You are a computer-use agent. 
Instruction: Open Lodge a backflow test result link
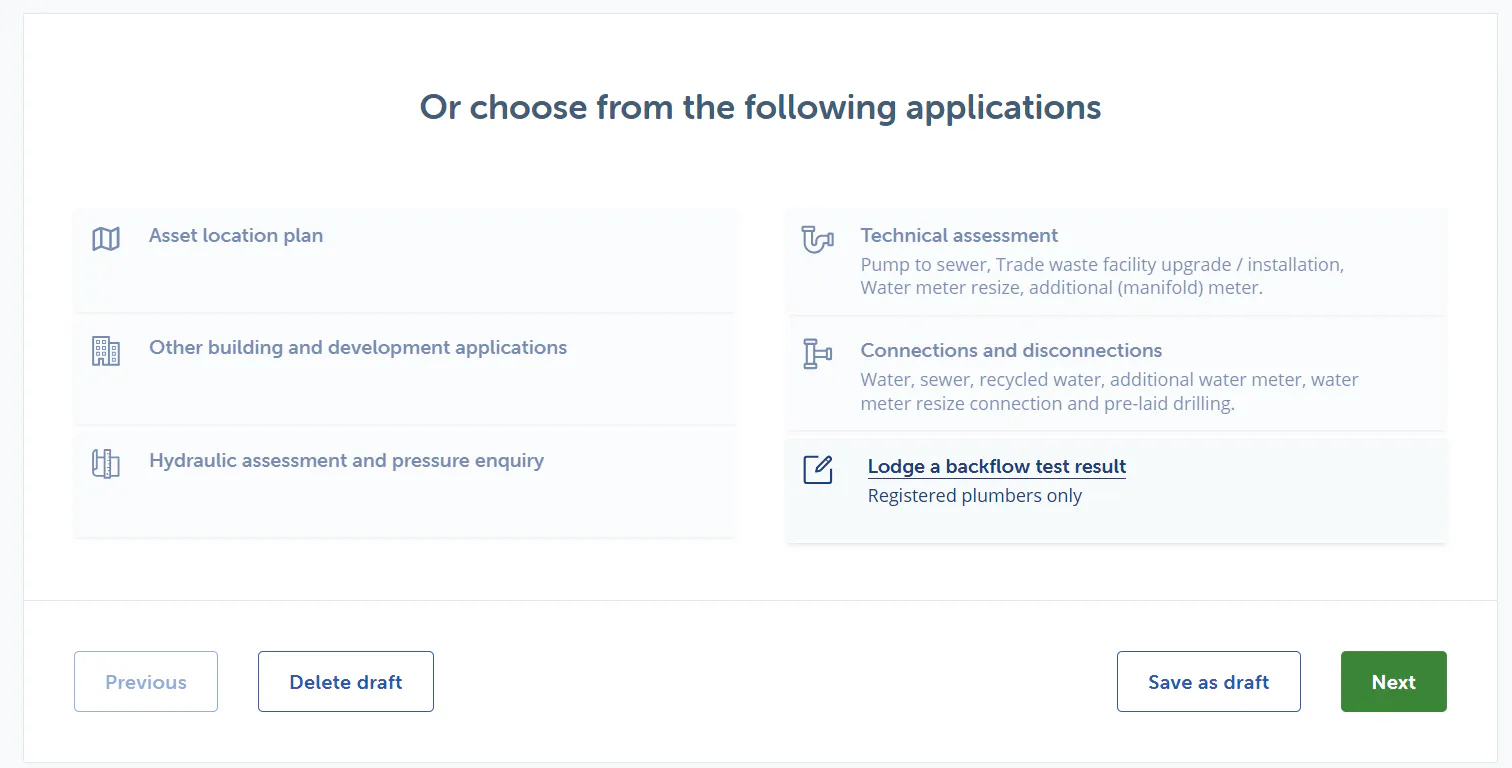997,467
